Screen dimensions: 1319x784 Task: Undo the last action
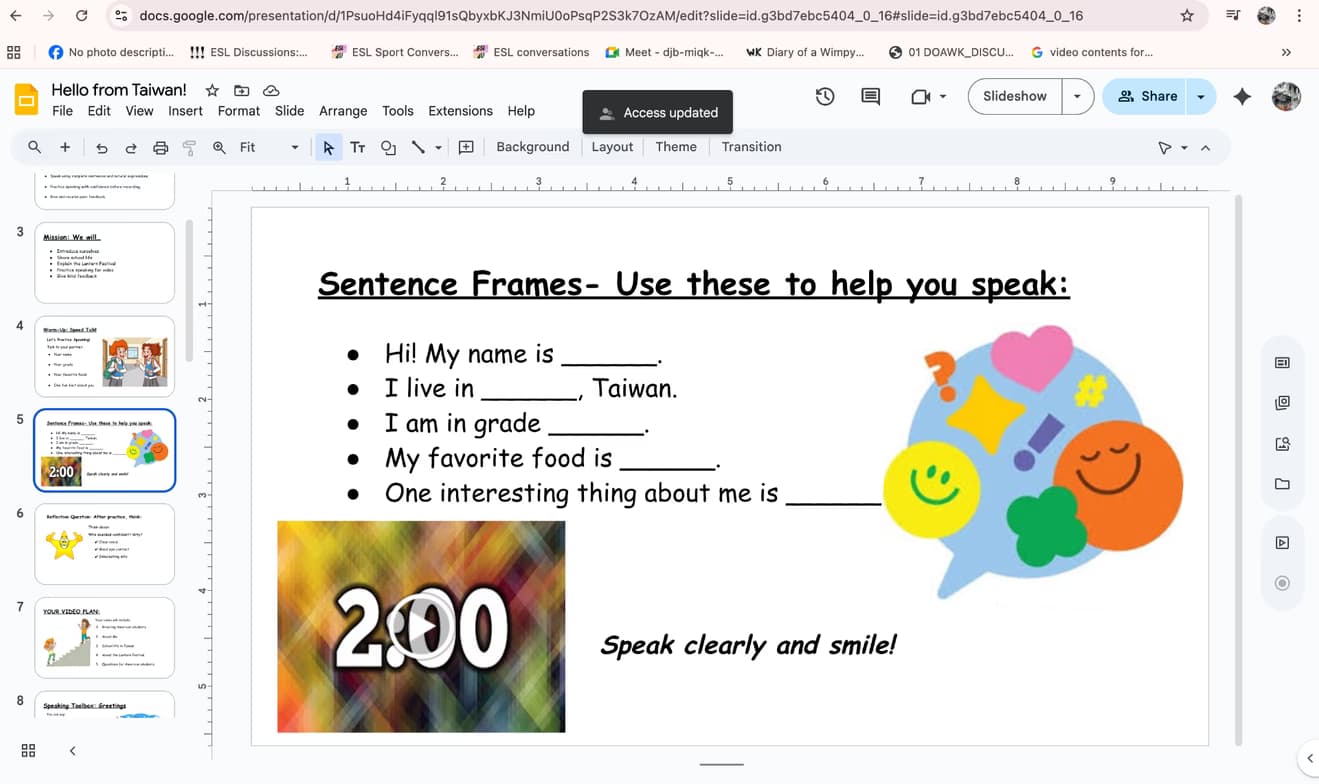[x=101, y=146]
